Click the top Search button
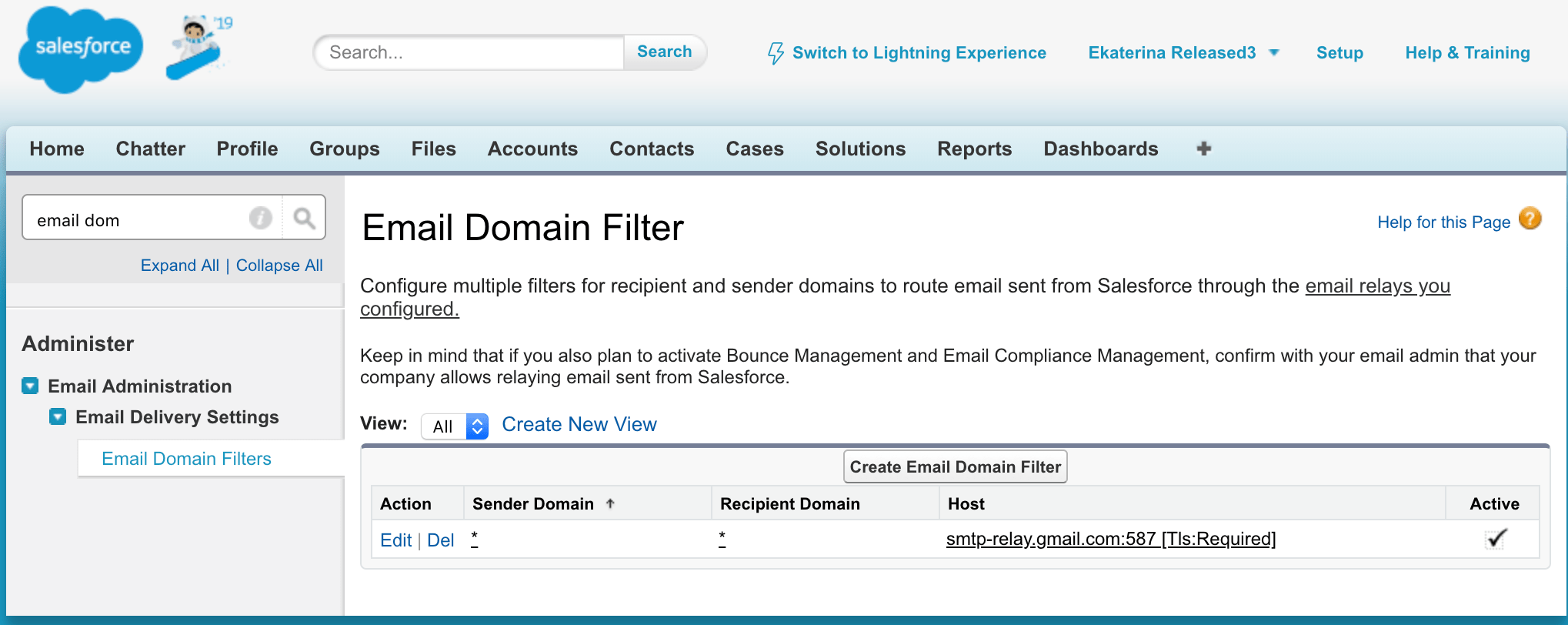Screen dimensions: 1568x625 (665, 52)
